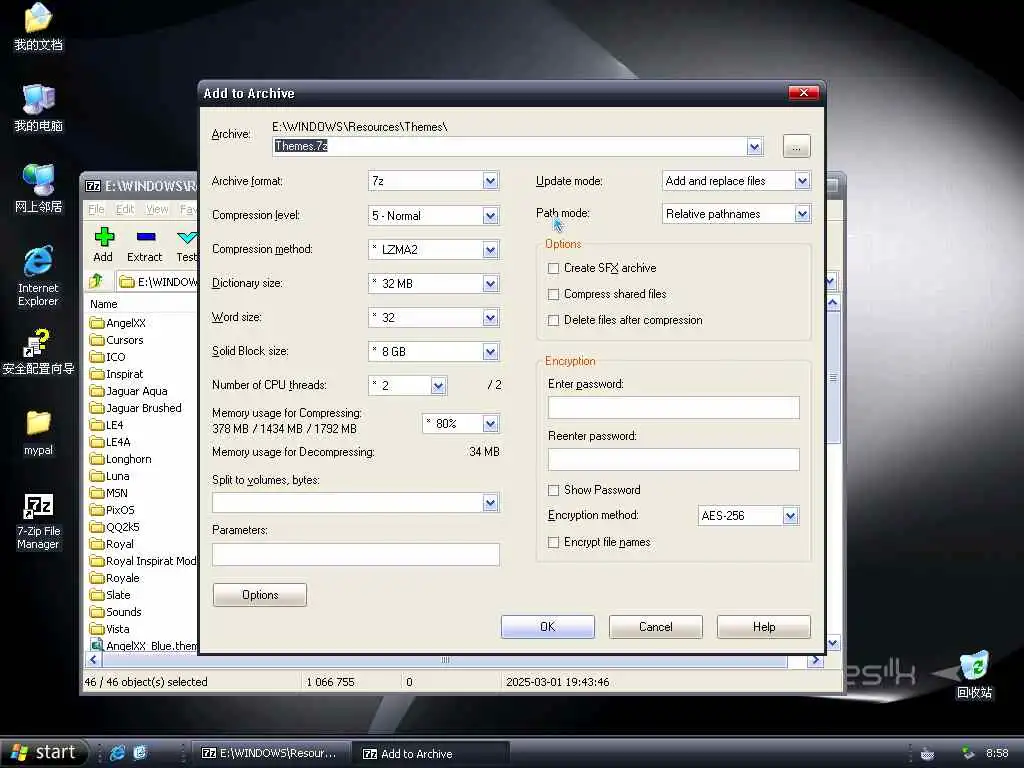Viewport: 1024px width, 768px height.
Task: Click the up-folder icon in 7-Zip address bar
Action: click(x=96, y=281)
